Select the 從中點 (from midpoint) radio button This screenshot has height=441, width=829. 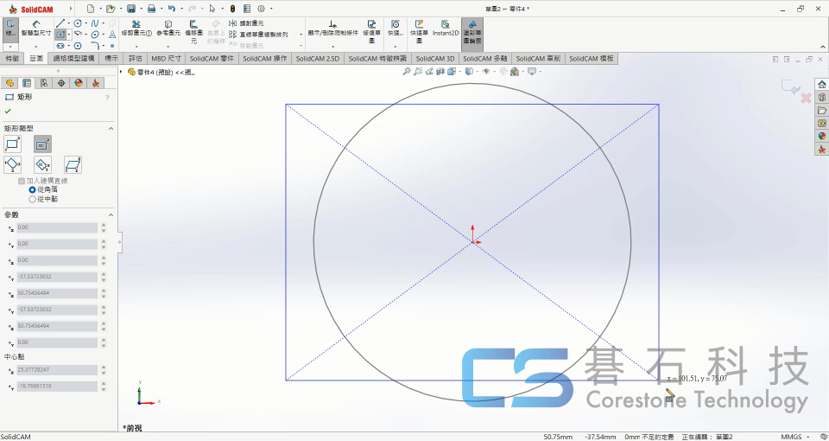(33, 199)
